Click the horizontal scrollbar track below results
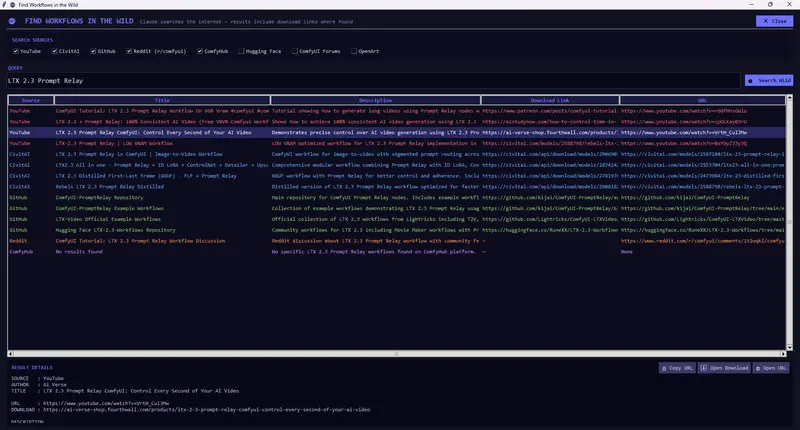Image resolution: width=800 pixels, height=430 pixels. (397, 353)
